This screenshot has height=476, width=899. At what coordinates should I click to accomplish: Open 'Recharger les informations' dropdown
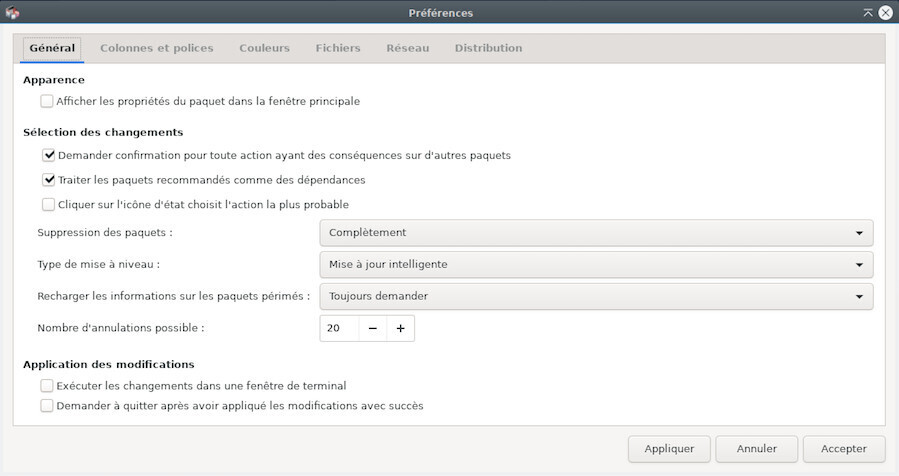(596, 297)
